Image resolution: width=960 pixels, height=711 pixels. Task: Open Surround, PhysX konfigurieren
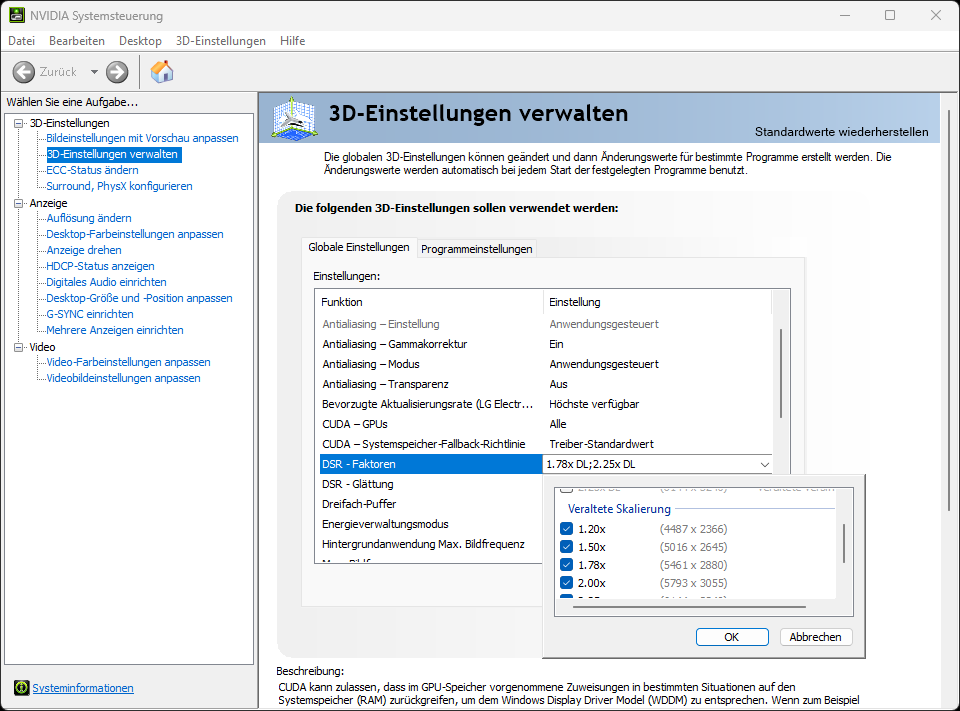coord(119,186)
